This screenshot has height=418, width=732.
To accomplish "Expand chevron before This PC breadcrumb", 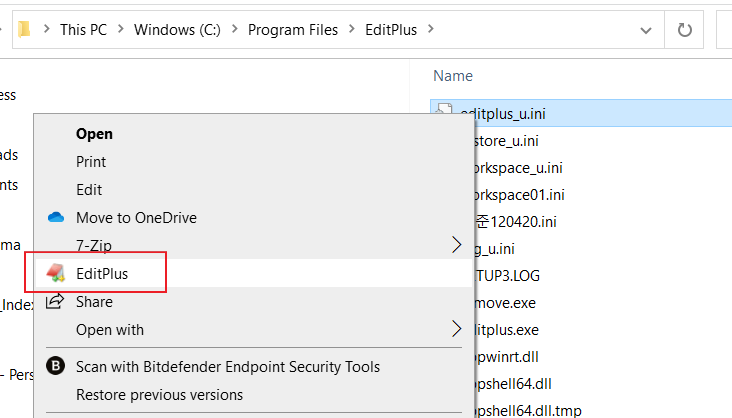I will pyautogui.click(x=46, y=29).
